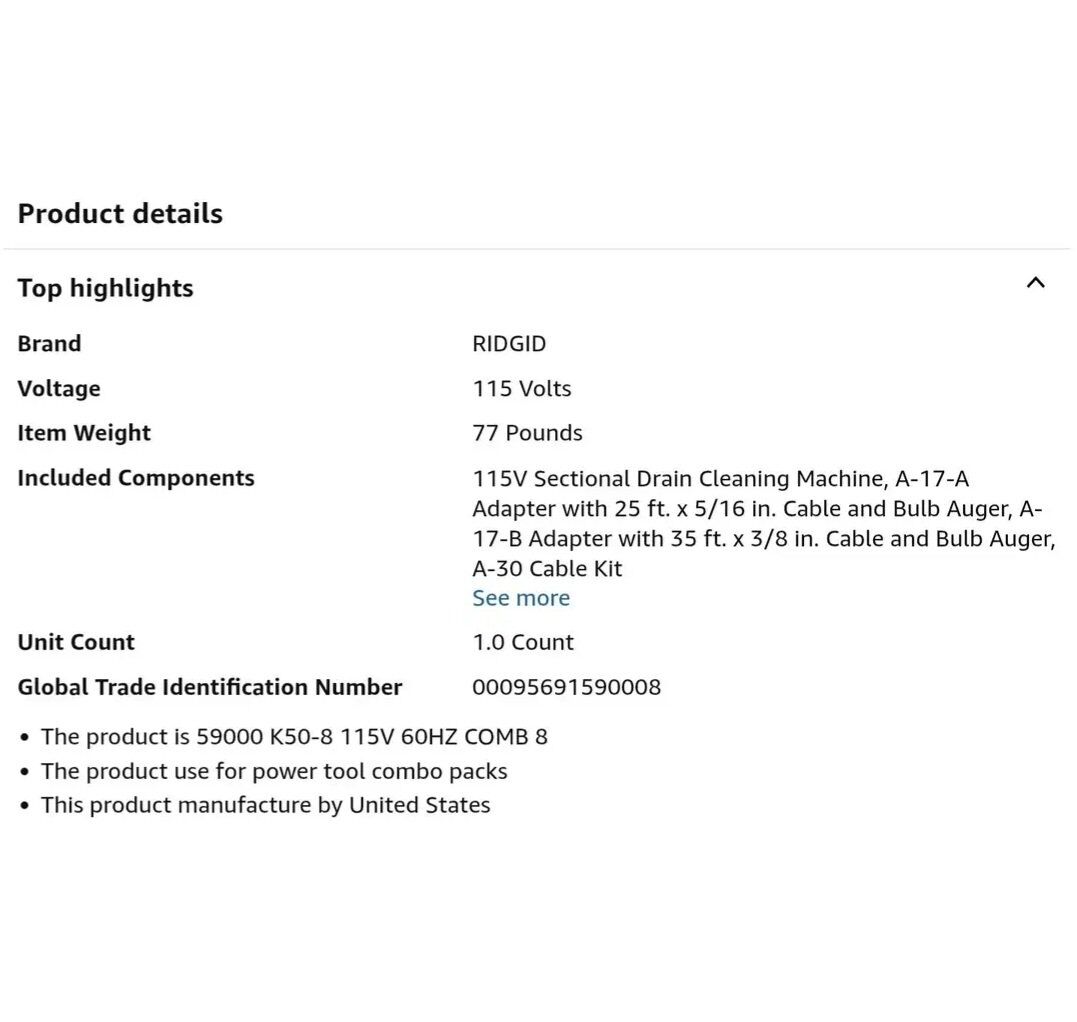The width and height of the screenshot is (1077, 1022).
Task: Click the Product details heading
Action: pyautogui.click(x=120, y=213)
